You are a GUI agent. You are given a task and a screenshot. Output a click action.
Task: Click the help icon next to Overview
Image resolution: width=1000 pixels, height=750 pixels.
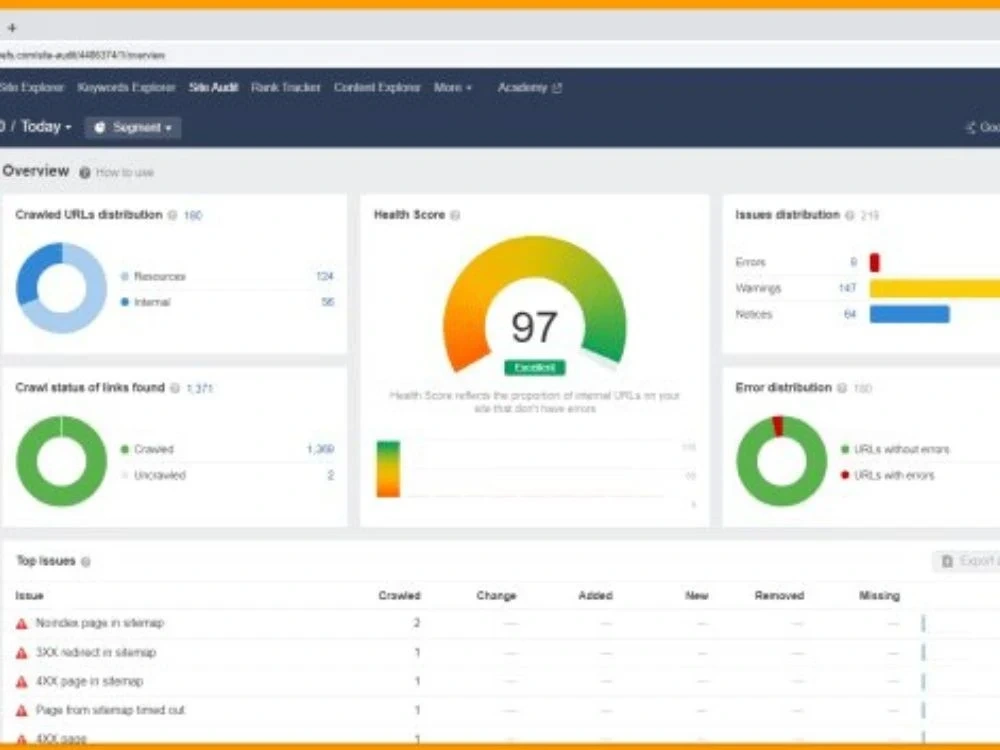tap(84, 172)
